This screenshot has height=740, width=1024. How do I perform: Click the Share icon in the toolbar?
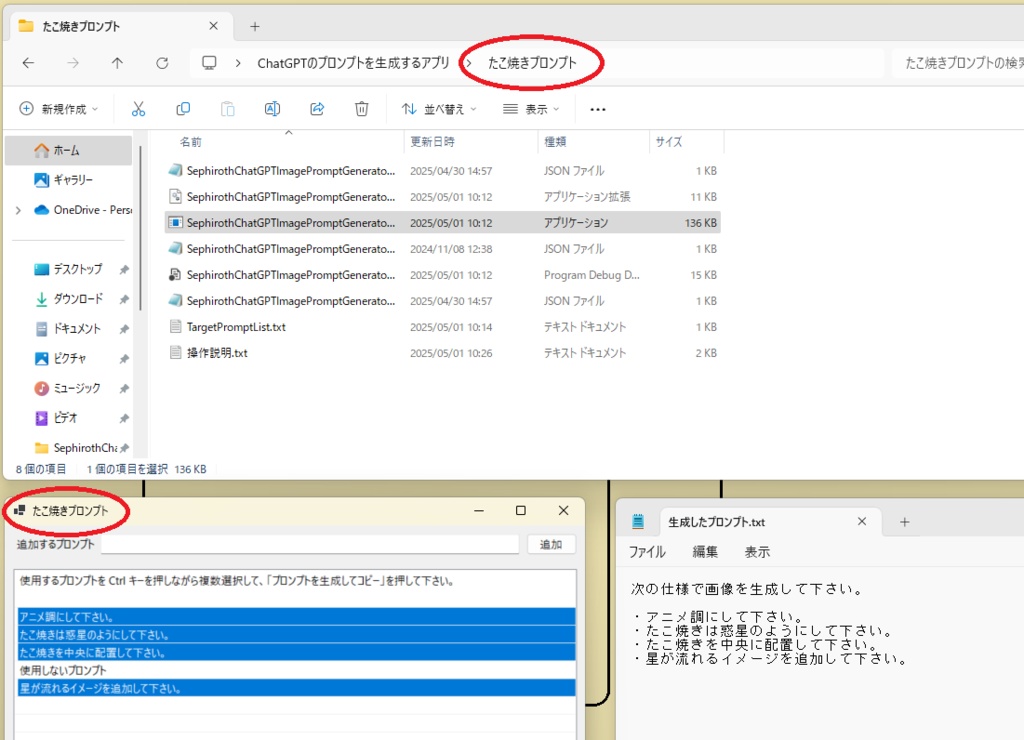[x=317, y=108]
